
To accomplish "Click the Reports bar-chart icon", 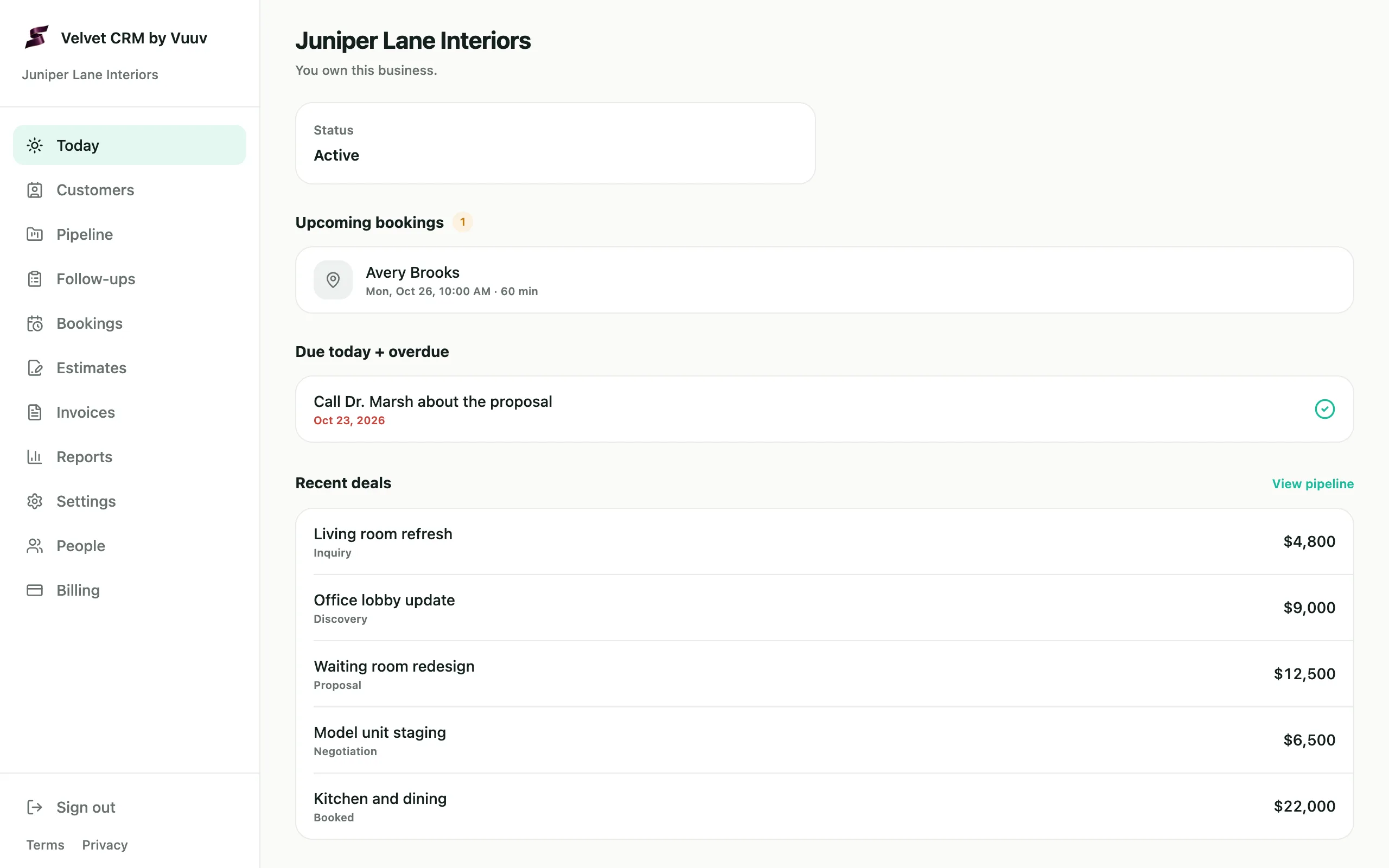I will click(x=35, y=457).
